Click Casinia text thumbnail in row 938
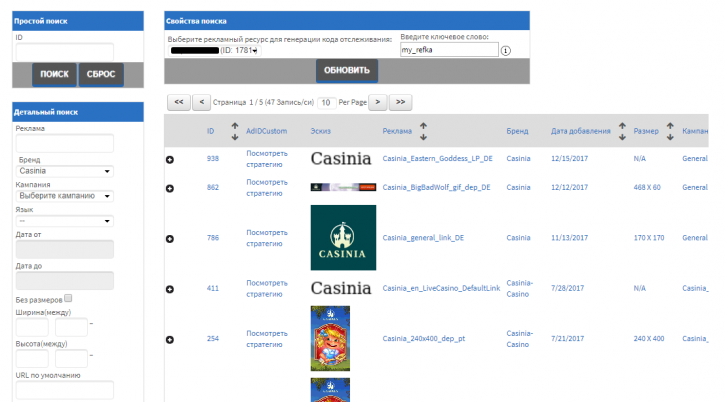 (341, 159)
